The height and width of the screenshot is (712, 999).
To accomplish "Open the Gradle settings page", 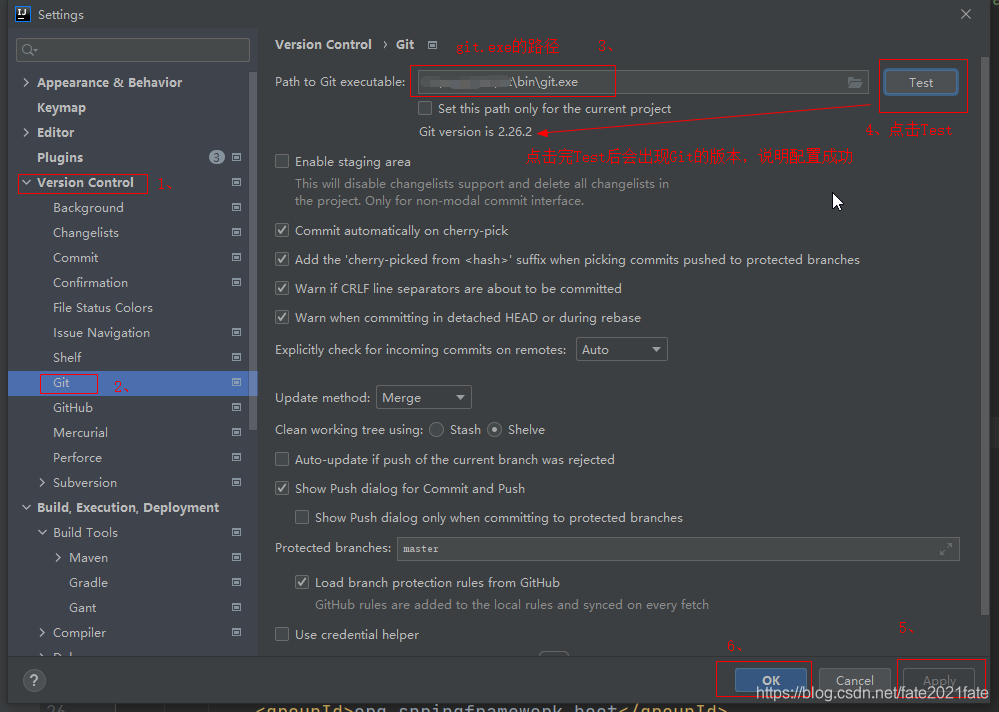I will pyautogui.click(x=89, y=583).
